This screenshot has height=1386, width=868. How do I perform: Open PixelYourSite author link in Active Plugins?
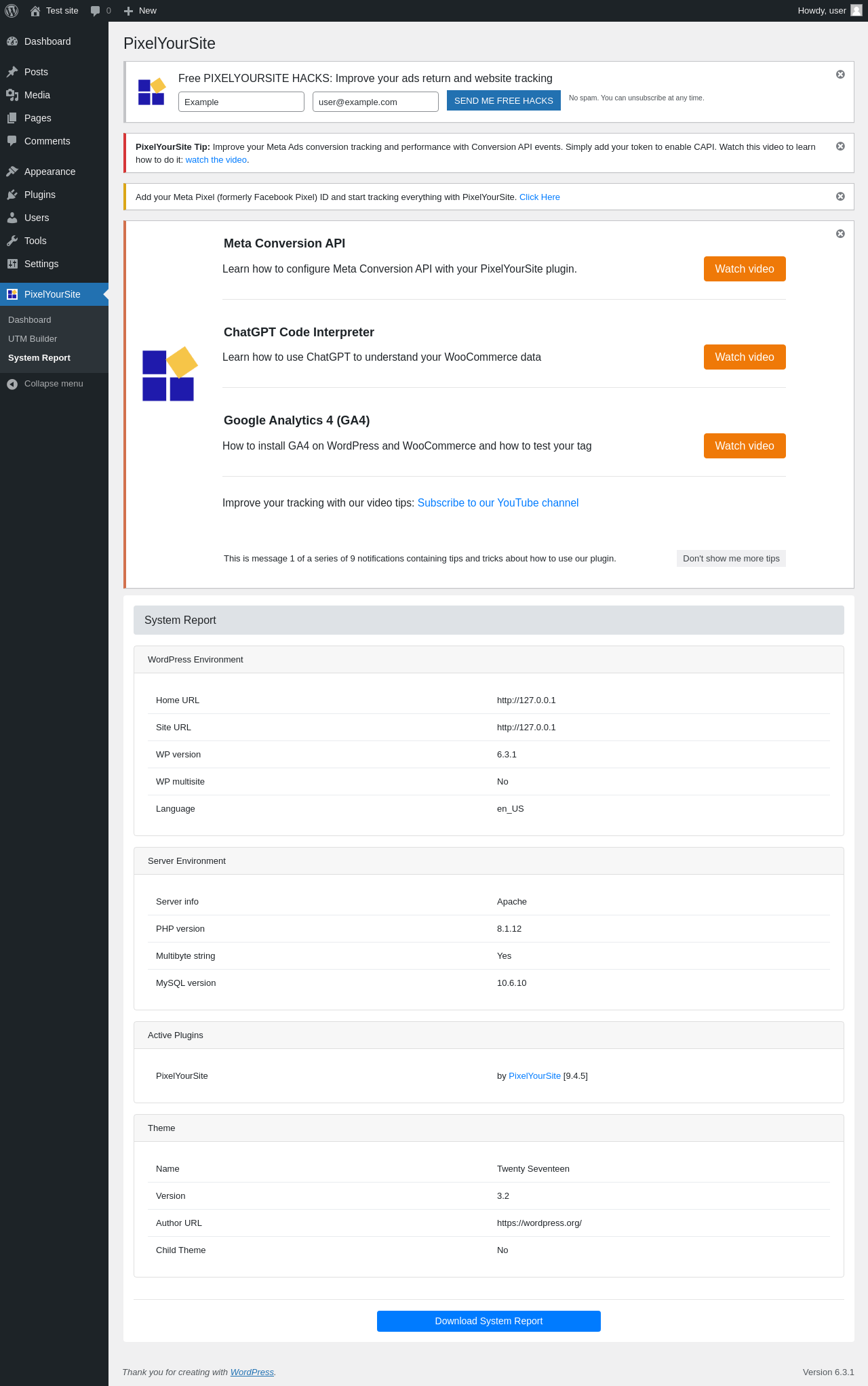[534, 1076]
